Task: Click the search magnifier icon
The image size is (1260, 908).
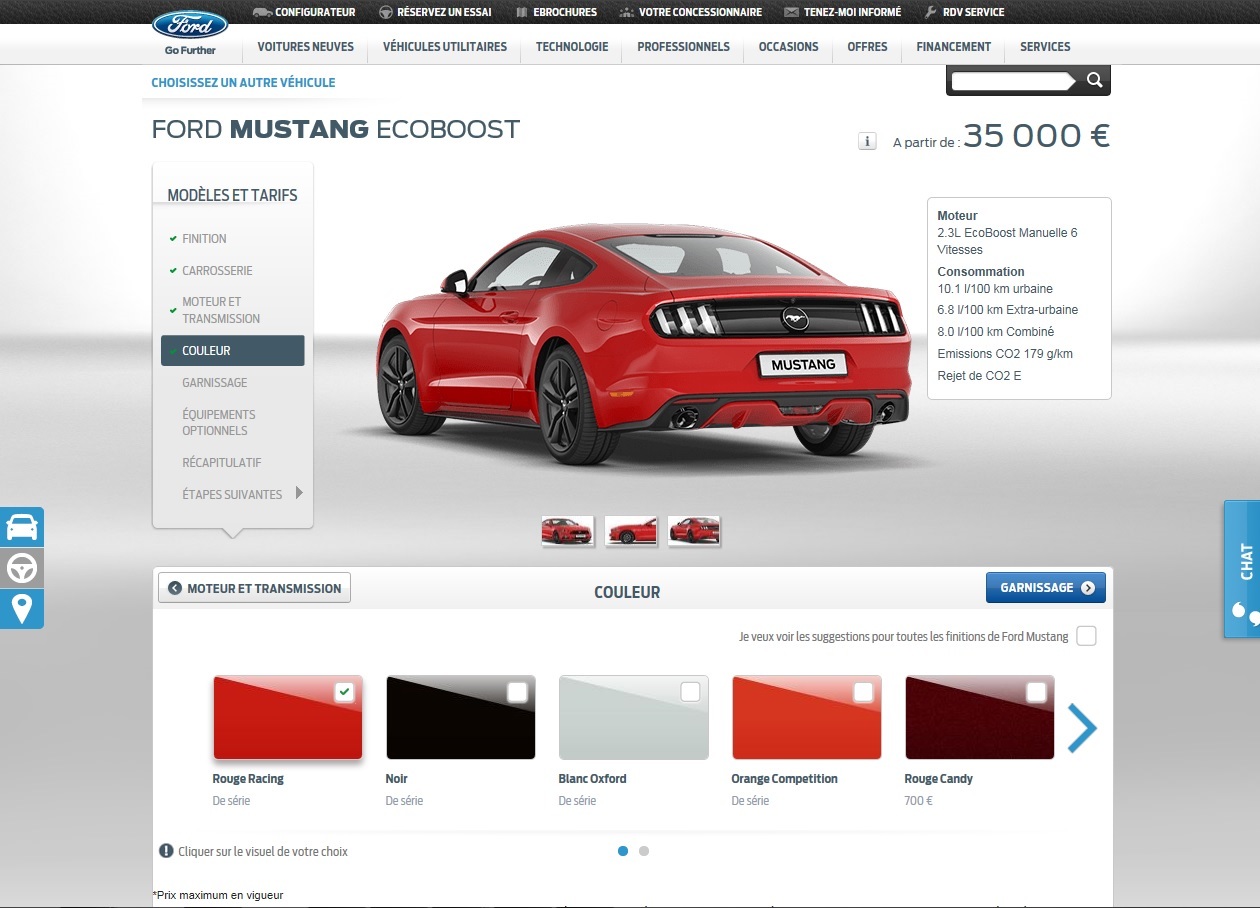Action: pos(1094,81)
